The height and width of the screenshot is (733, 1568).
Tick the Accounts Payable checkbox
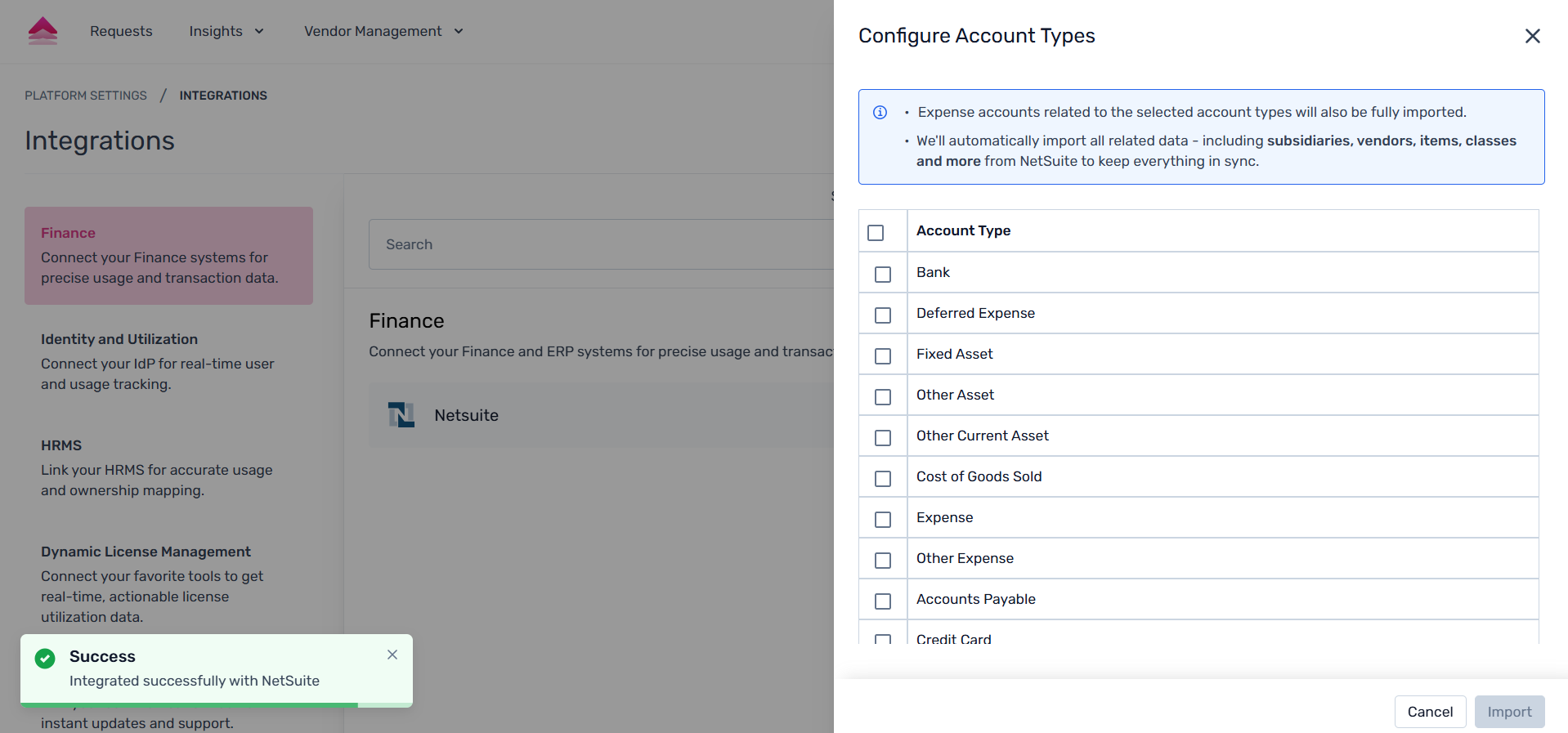click(x=883, y=601)
